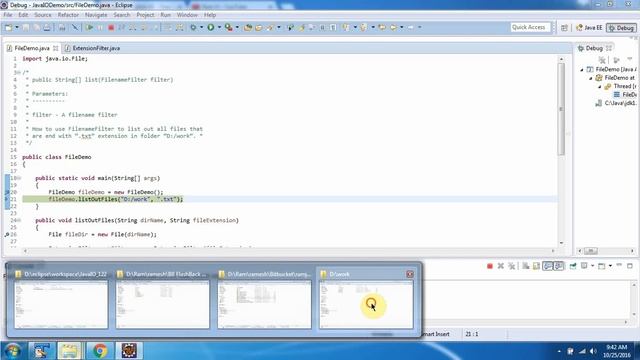The height and width of the screenshot is (360, 640).
Task: Open the Open Console dropdown arrow
Action: coord(610,266)
